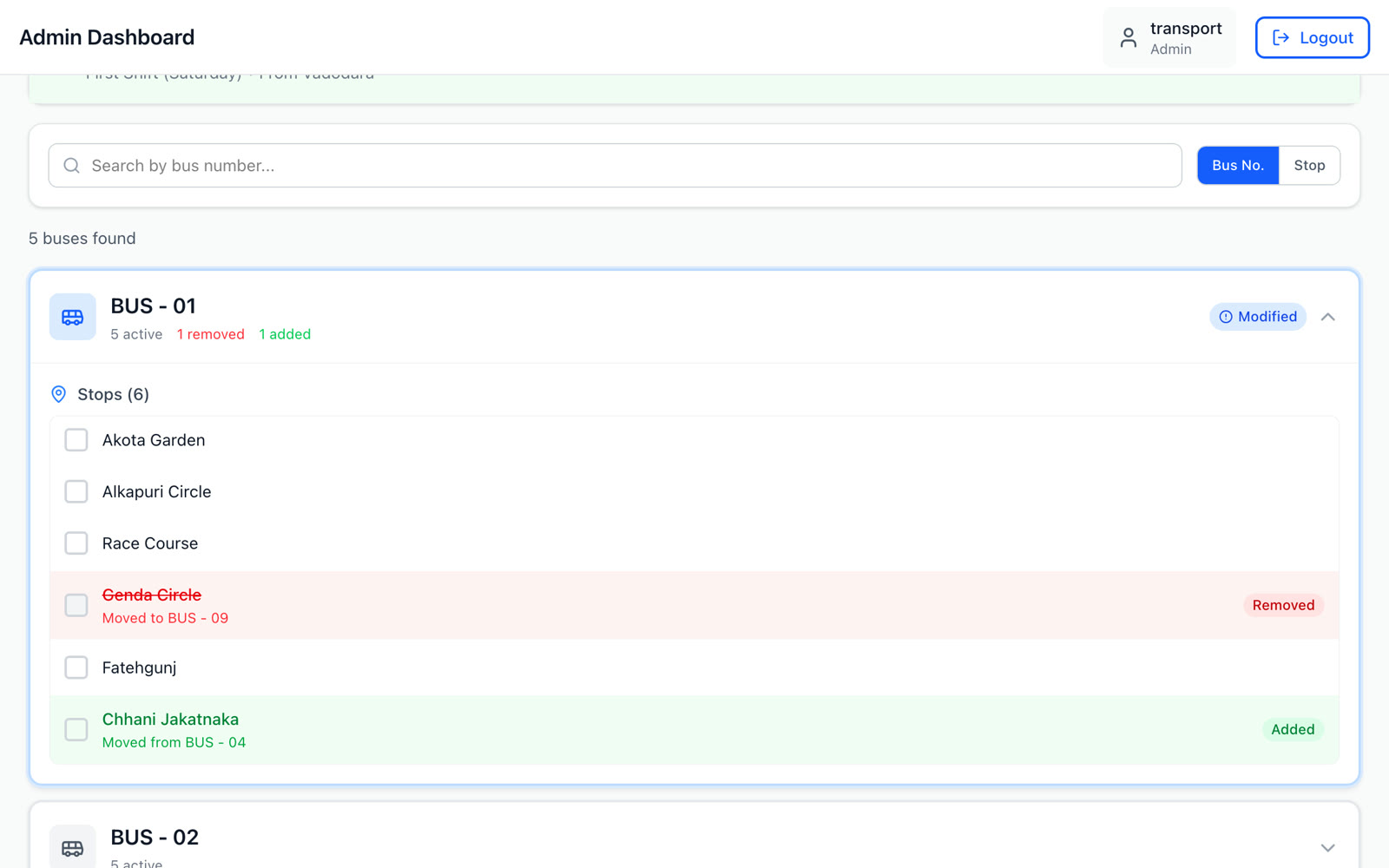Focus the Search by bus number field
The image size is (1389, 868).
click(615, 166)
